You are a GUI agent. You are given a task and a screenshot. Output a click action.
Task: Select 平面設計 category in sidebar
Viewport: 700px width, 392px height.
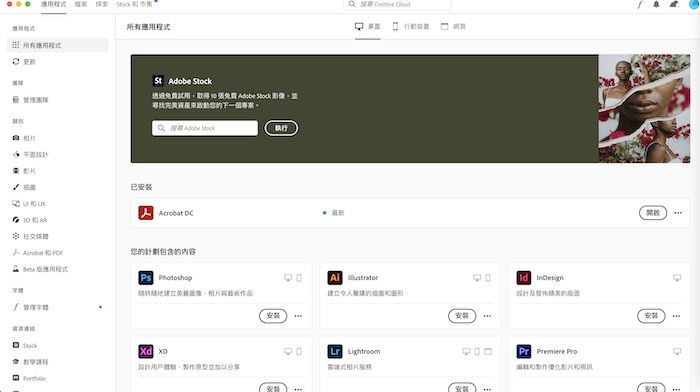[30, 154]
